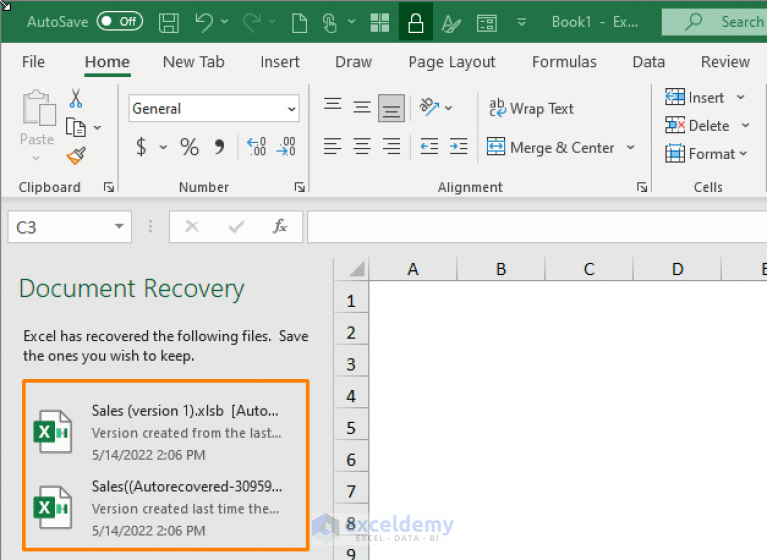The height and width of the screenshot is (560, 767).
Task: Switch to the Insert tab
Action: coord(280,62)
